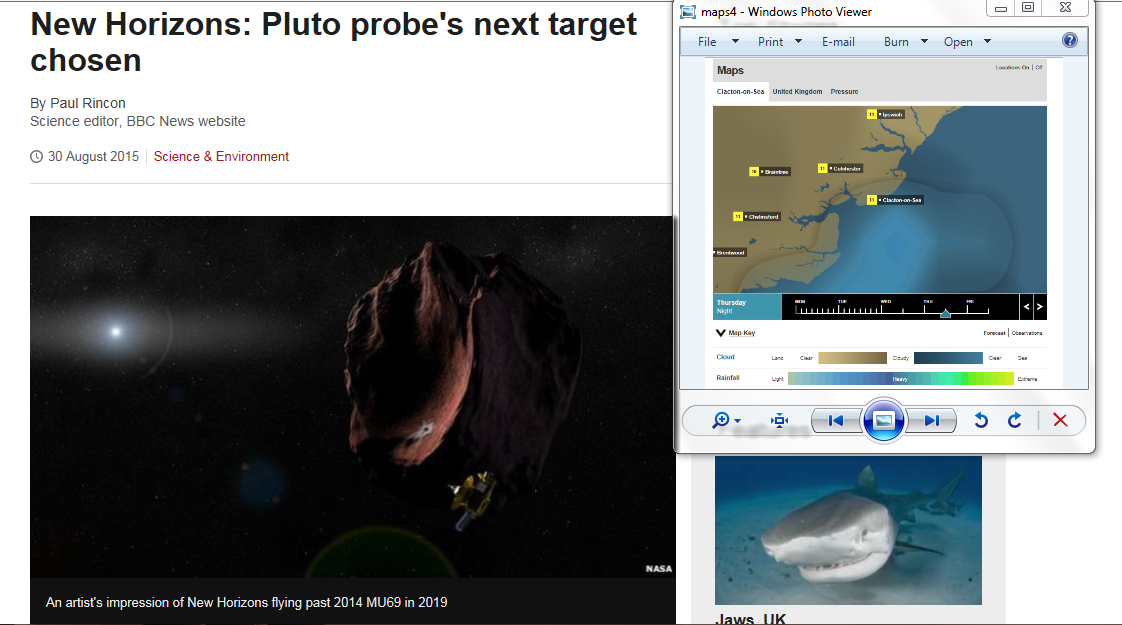Maximize the Windows Photo Viewer window

pos(1028,8)
